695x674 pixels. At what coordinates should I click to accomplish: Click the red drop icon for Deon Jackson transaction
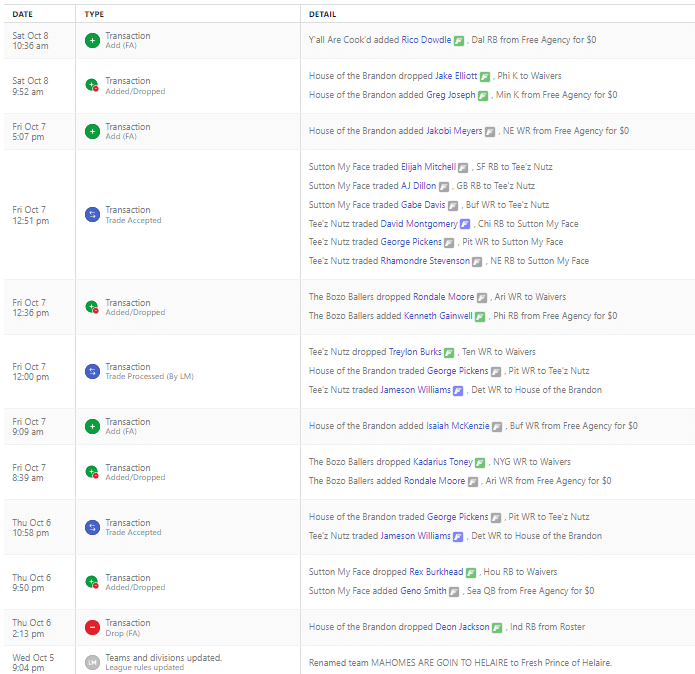click(92, 627)
